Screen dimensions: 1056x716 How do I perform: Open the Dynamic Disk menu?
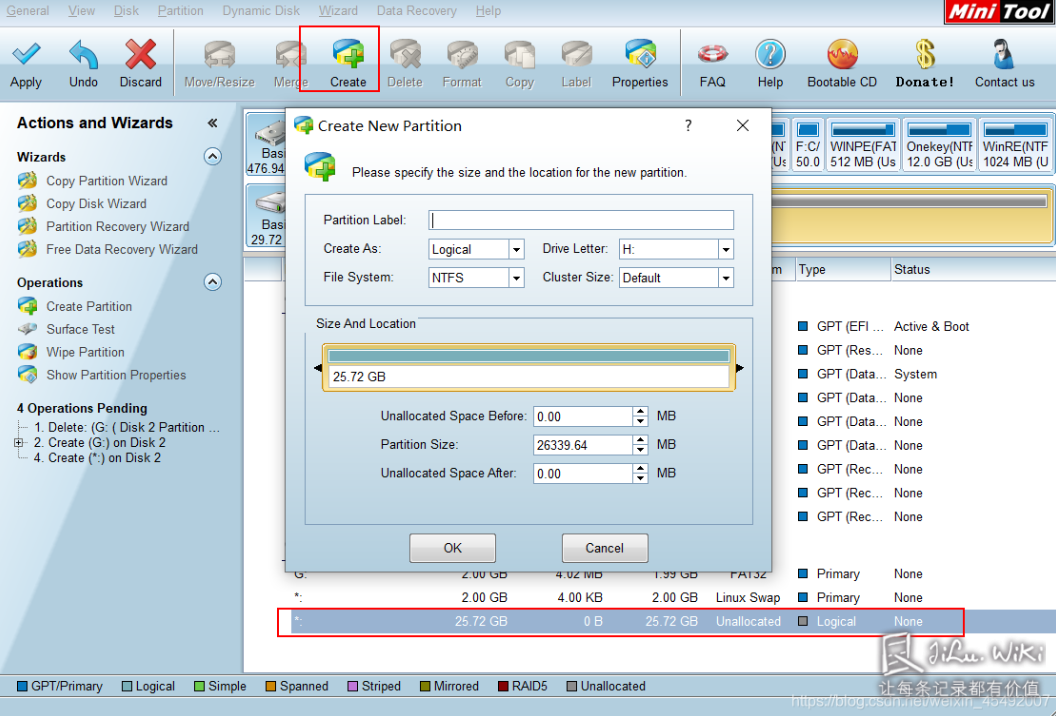coord(261,11)
